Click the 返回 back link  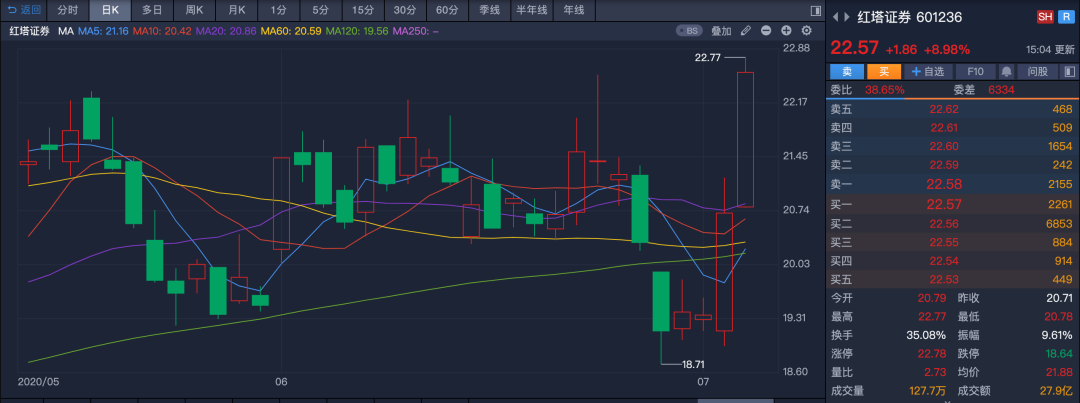[24, 10]
